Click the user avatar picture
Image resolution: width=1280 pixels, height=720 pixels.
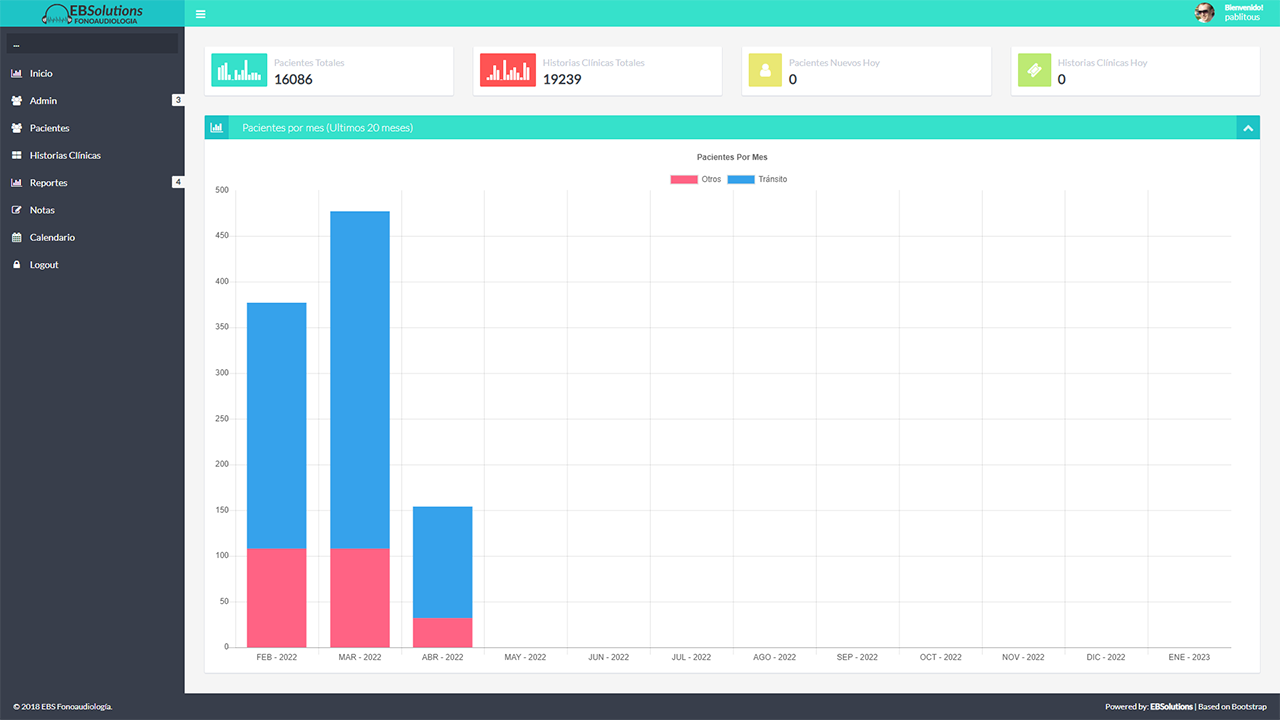click(1205, 13)
